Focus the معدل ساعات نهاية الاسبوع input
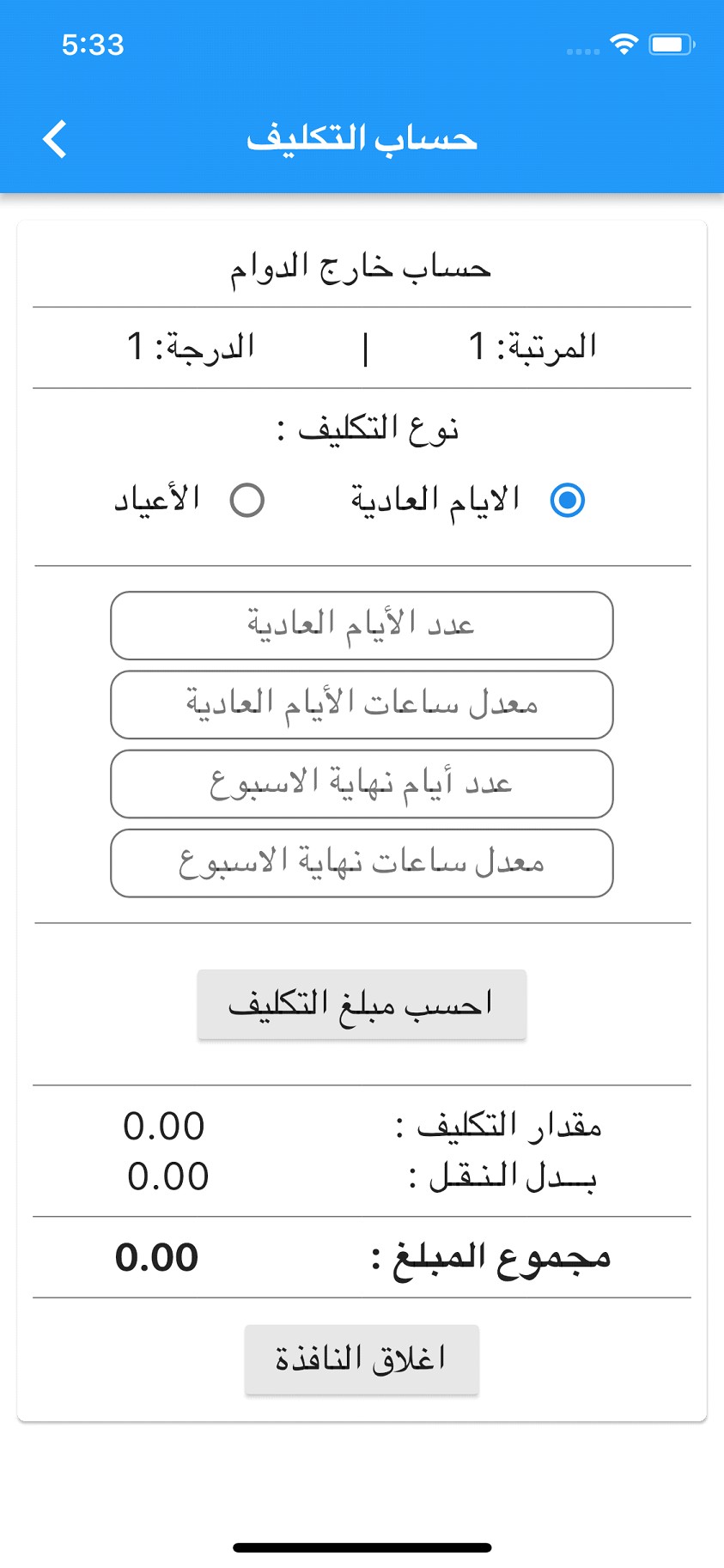Screen dimensions: 724x1568 click(x=362, y=863)
